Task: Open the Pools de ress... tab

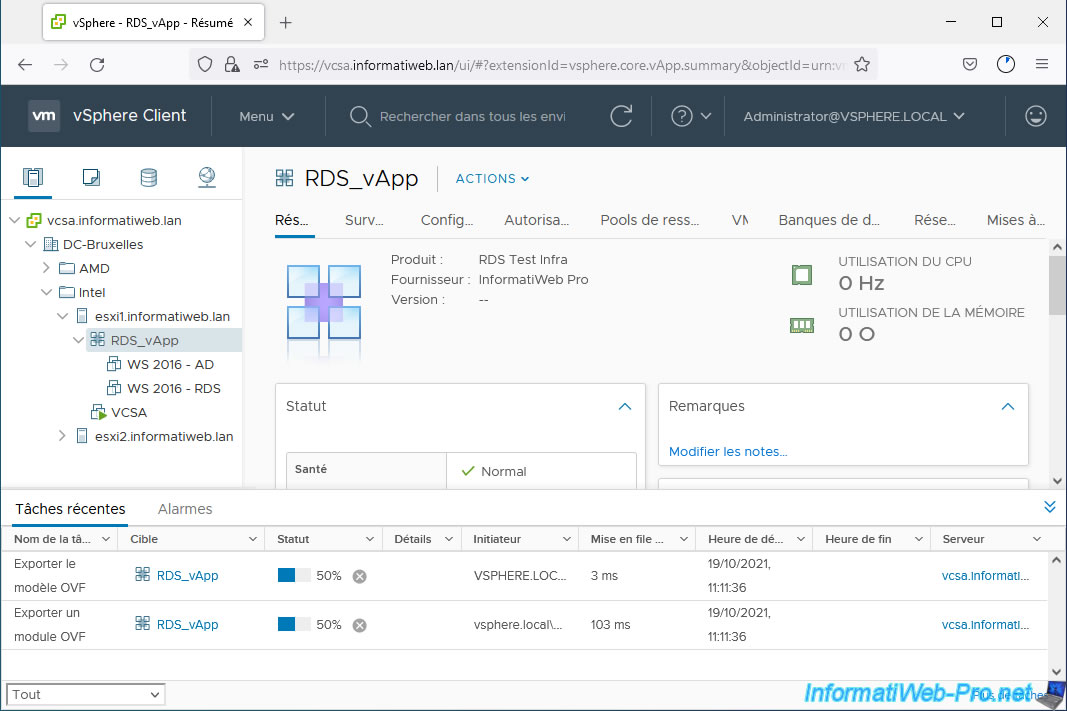Action: 650,220
